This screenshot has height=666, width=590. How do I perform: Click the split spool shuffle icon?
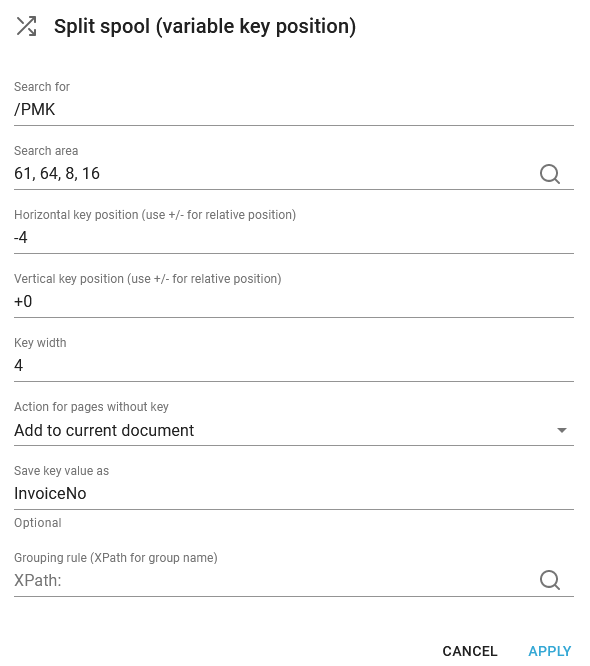click(x=26, y=26)
